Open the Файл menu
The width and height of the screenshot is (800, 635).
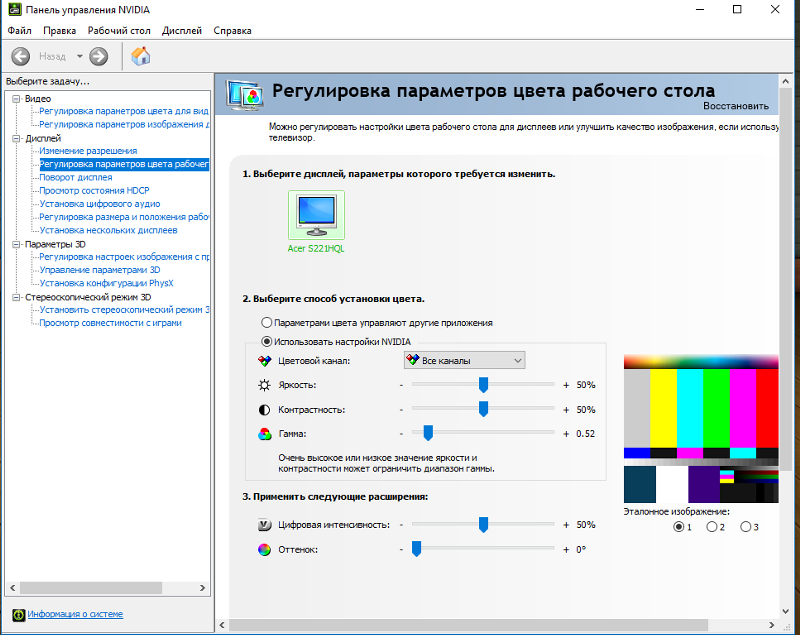click(x=19, y=31)
